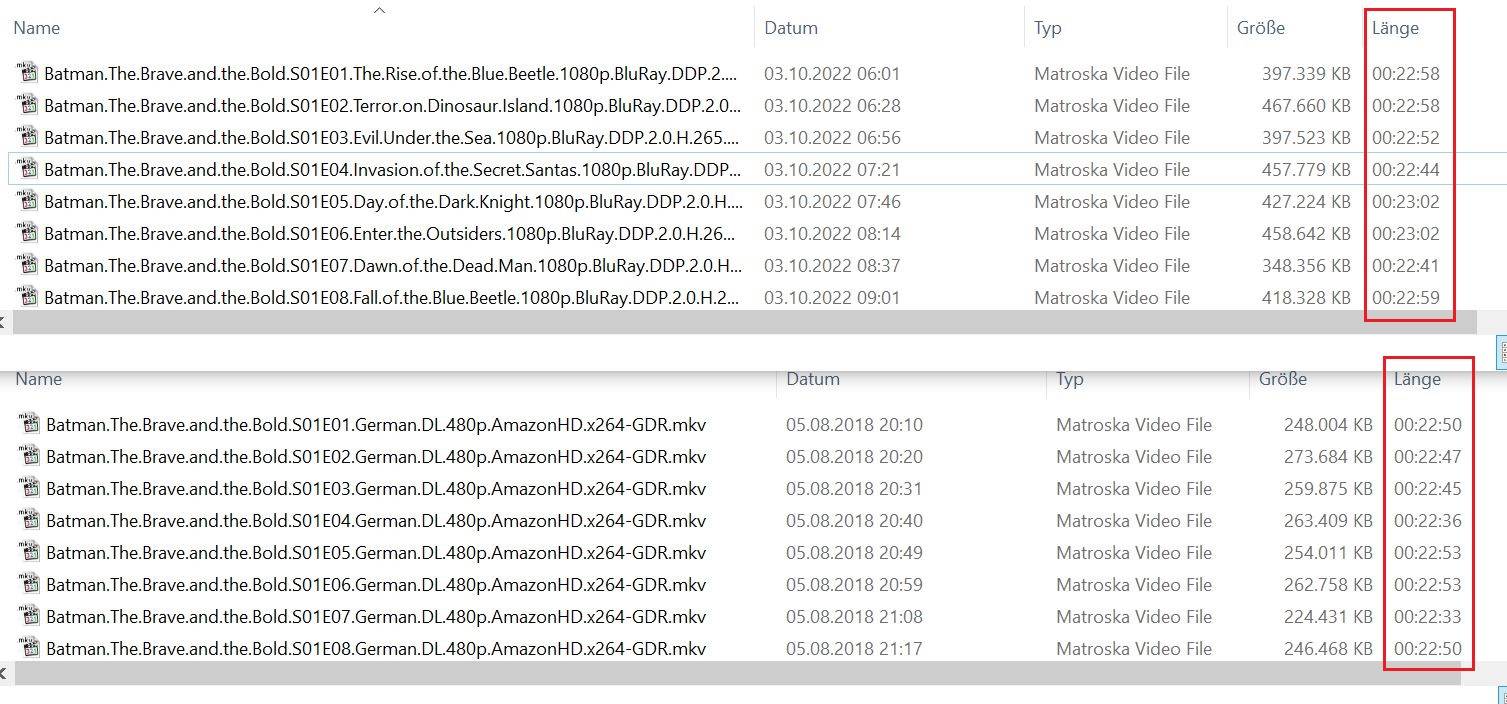Sort lower list by Größe column
This screenshot has height=704, width=1507.
click(1283, 379)
